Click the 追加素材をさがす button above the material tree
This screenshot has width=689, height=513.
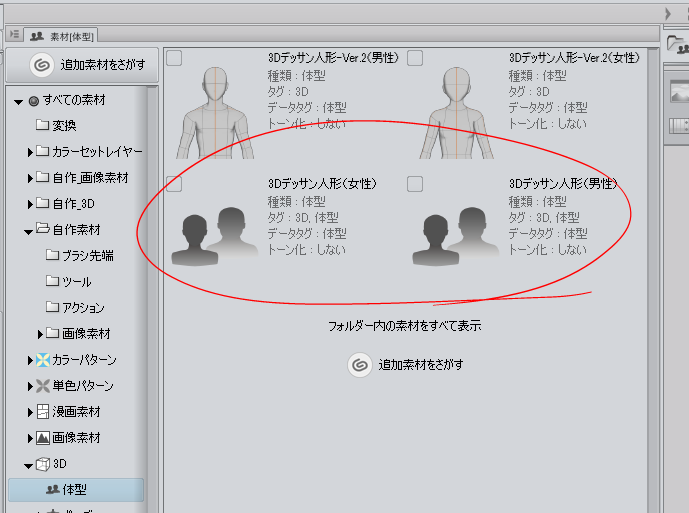click(82, 65)
